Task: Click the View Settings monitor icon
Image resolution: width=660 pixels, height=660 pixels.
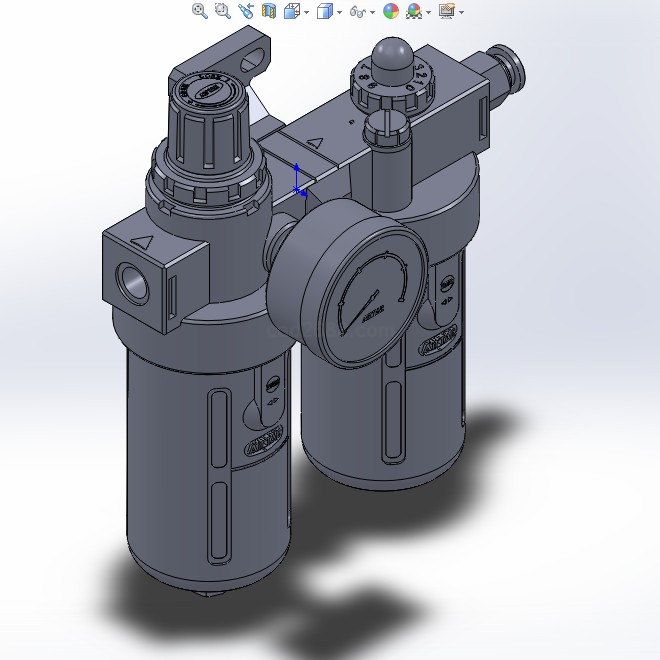Action: [446, 11]
